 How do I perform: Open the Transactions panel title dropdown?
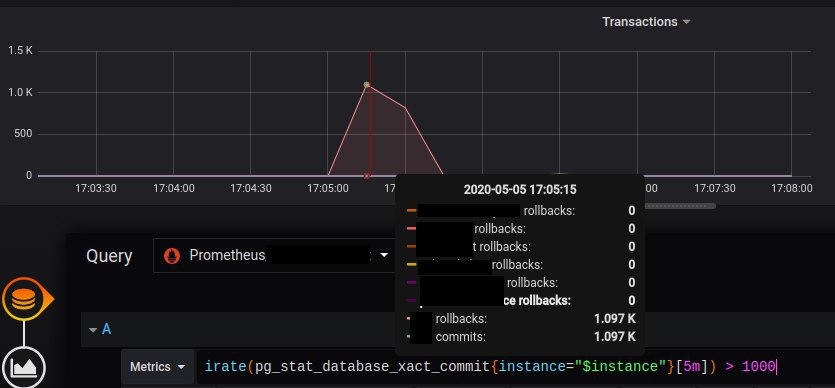(x=646, y=22)
